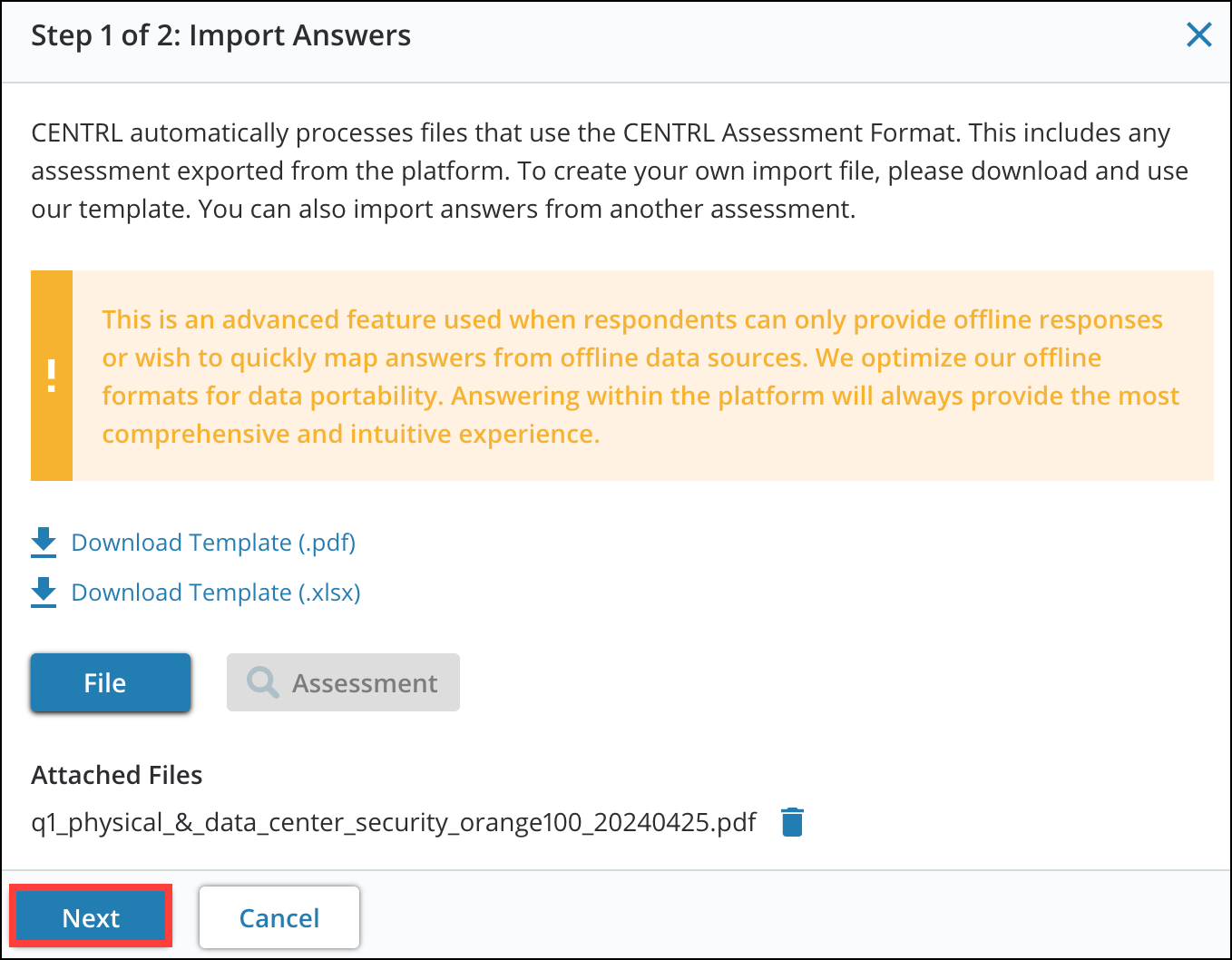Click the magnifying glass on the Assessment button
The image size is (1232, 960).
[261, 682]
